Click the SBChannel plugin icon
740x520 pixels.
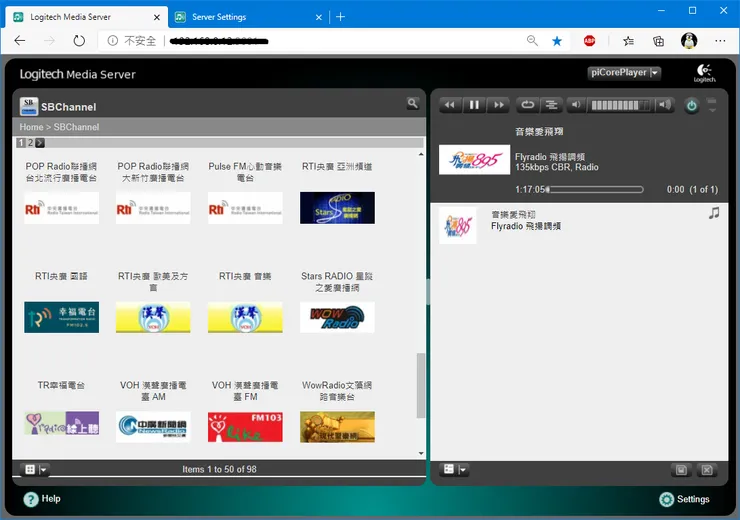coord(29,106)
